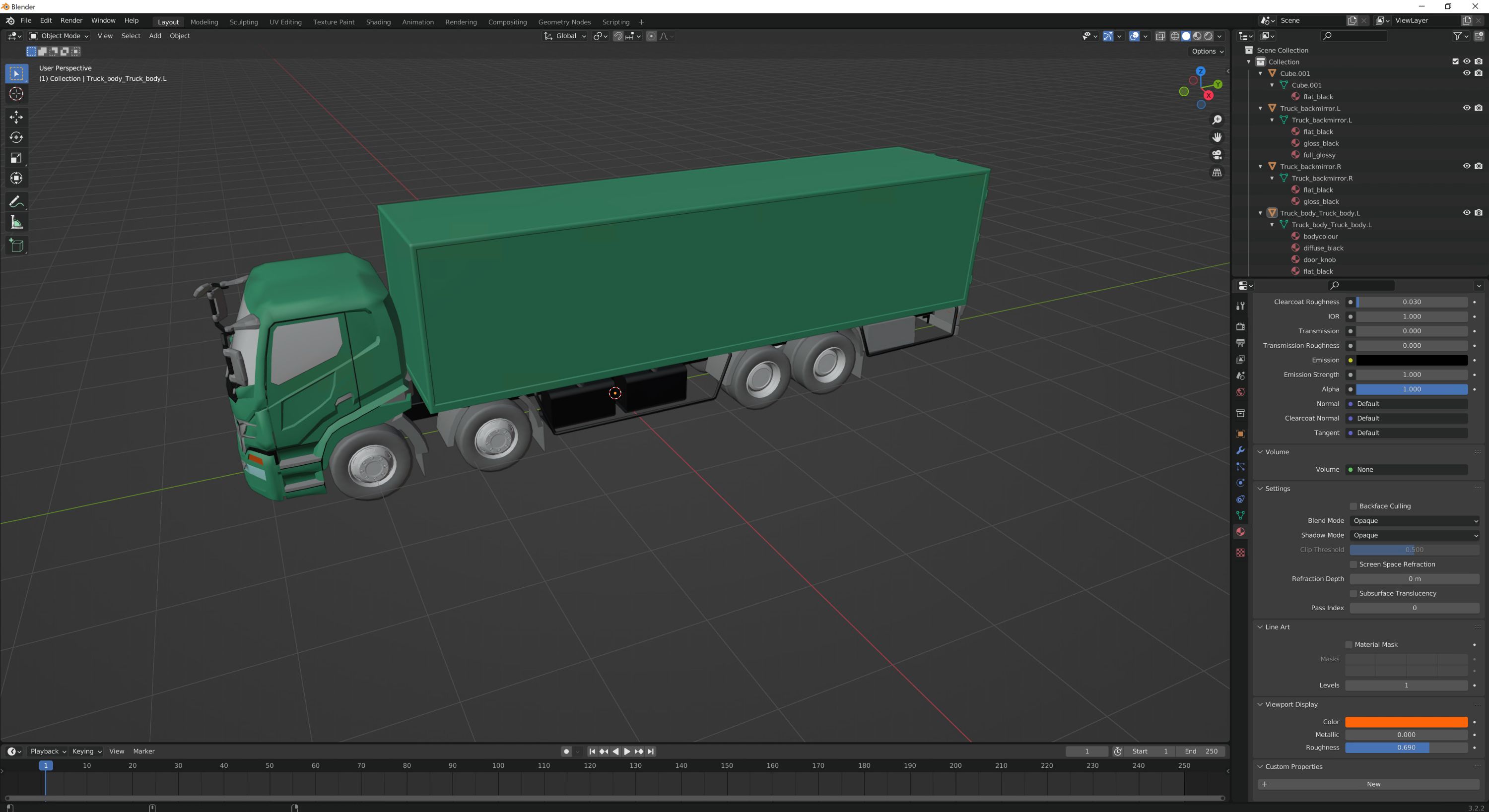Open the Shadow Mode dropdown
The height and width of the screenshot is (812, 1489).
coord(1415,535)
